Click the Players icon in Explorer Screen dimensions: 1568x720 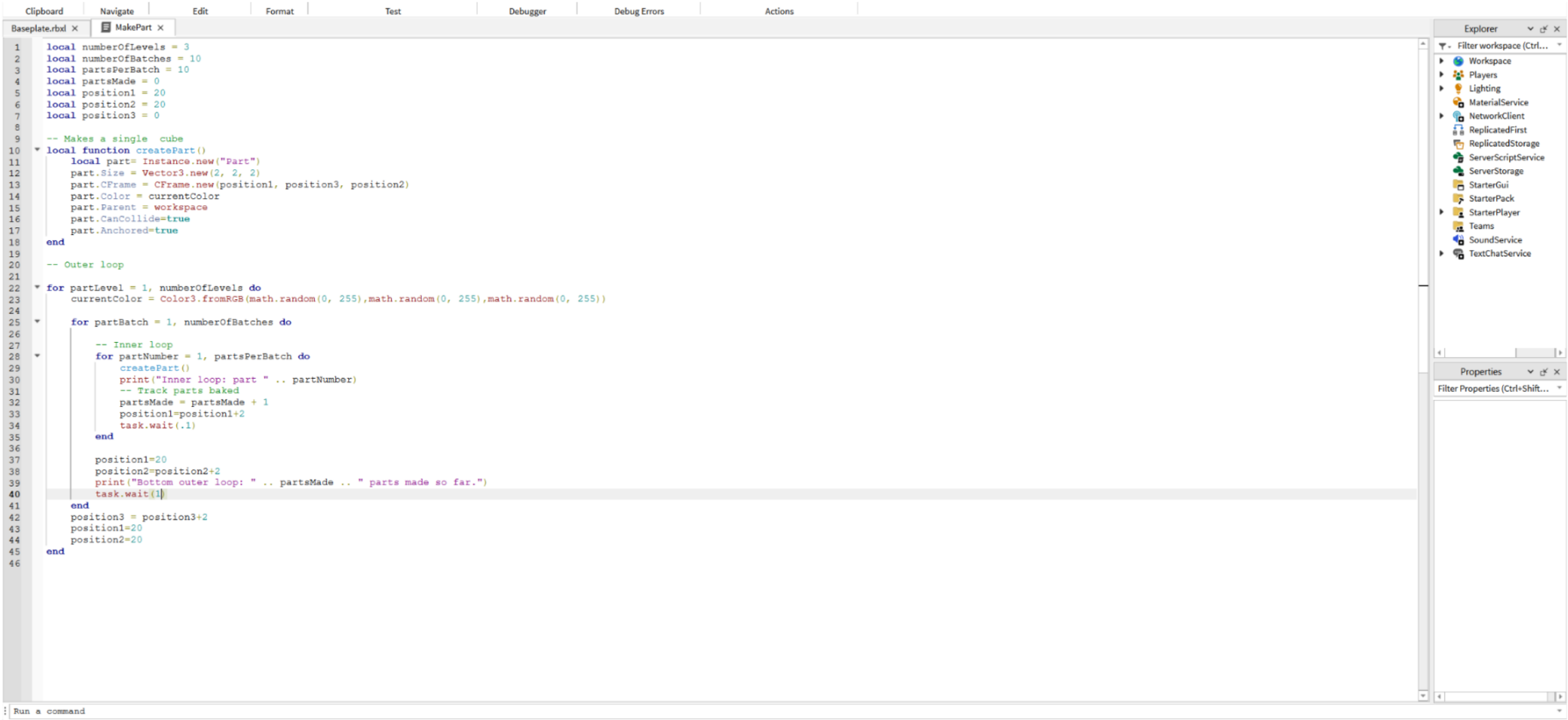pos(1459,74)
